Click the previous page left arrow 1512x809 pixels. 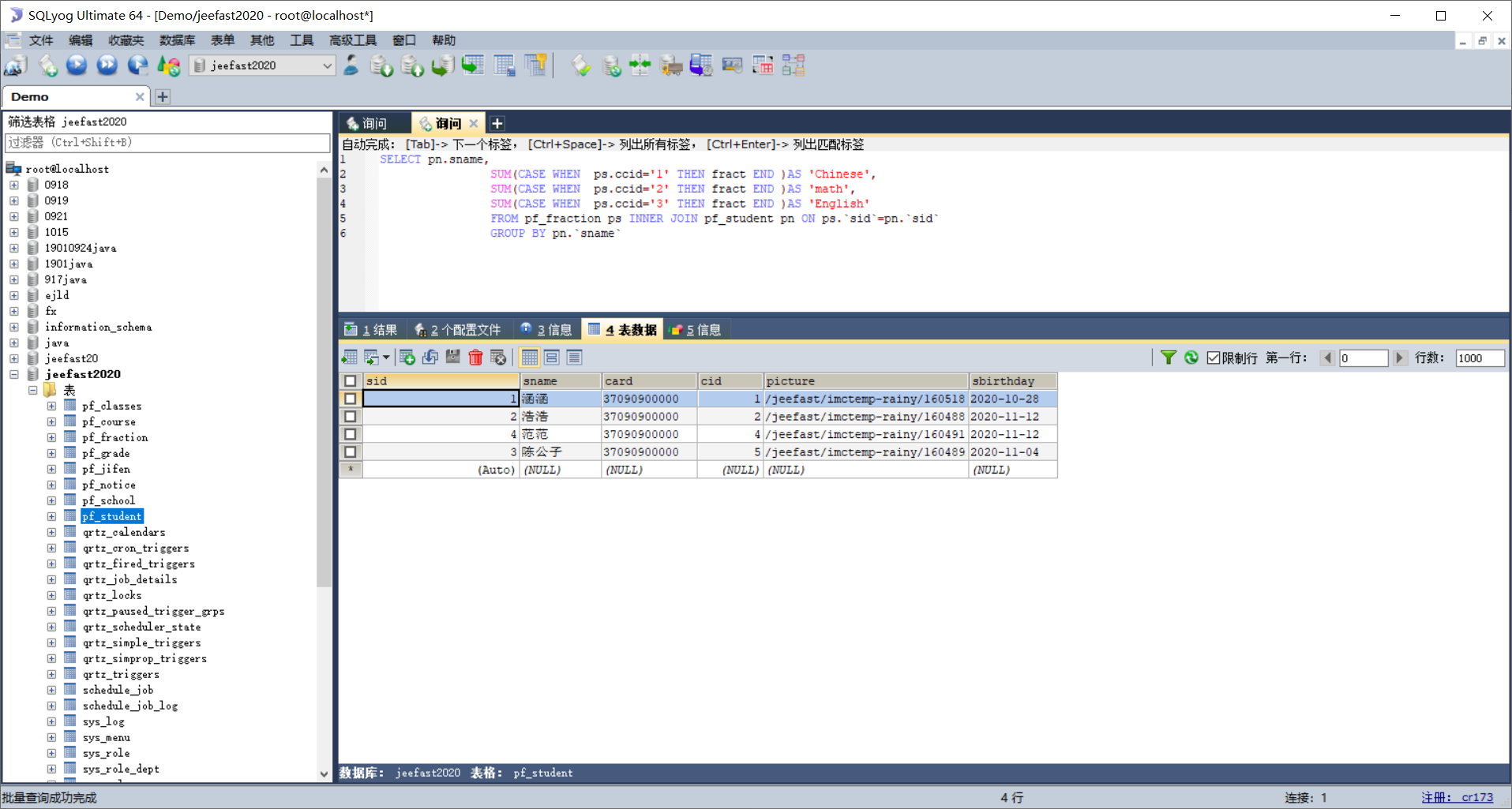[x=1327, y=358]
